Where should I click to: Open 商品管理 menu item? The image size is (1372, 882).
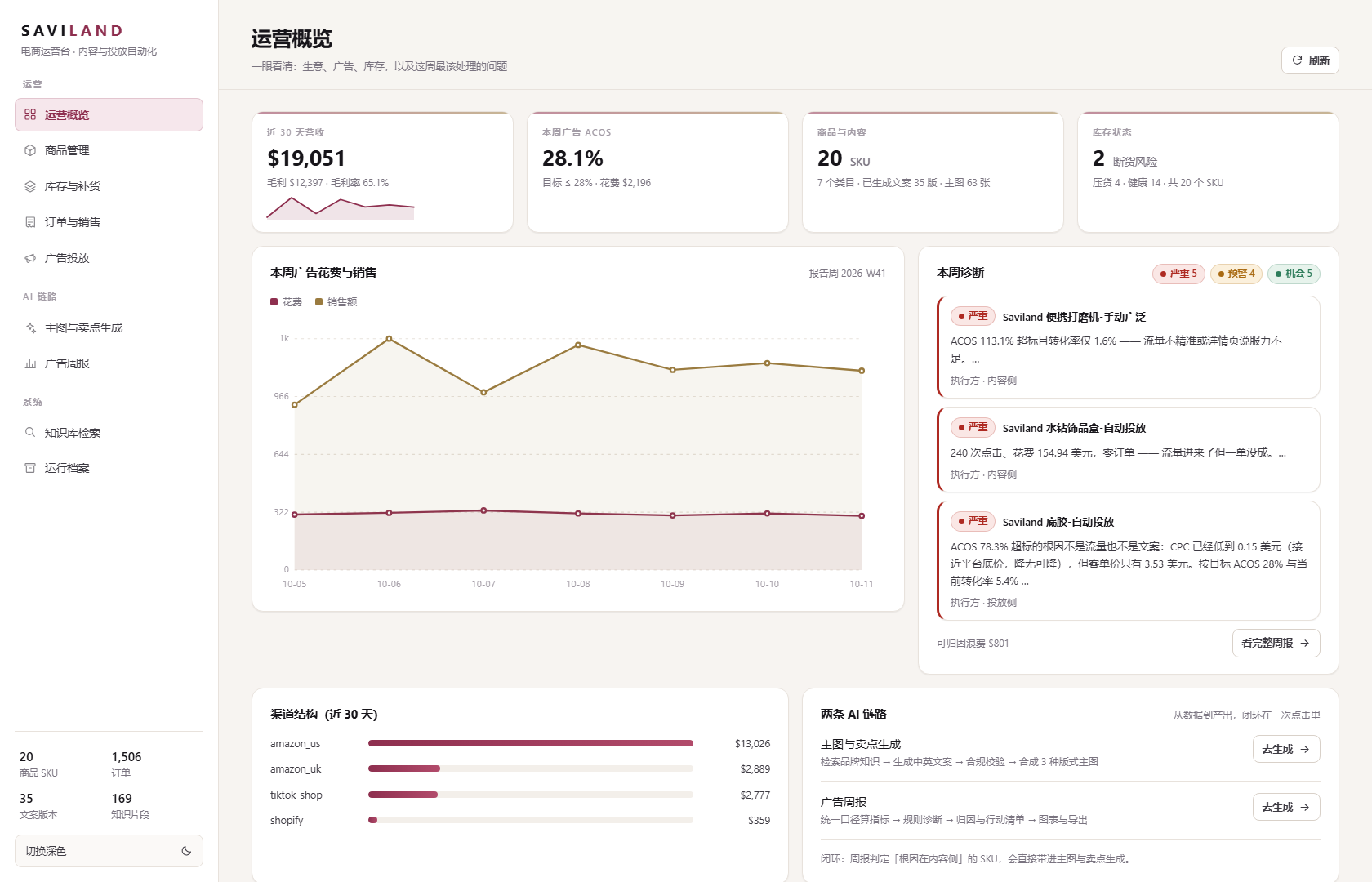(x=109, y=150)
